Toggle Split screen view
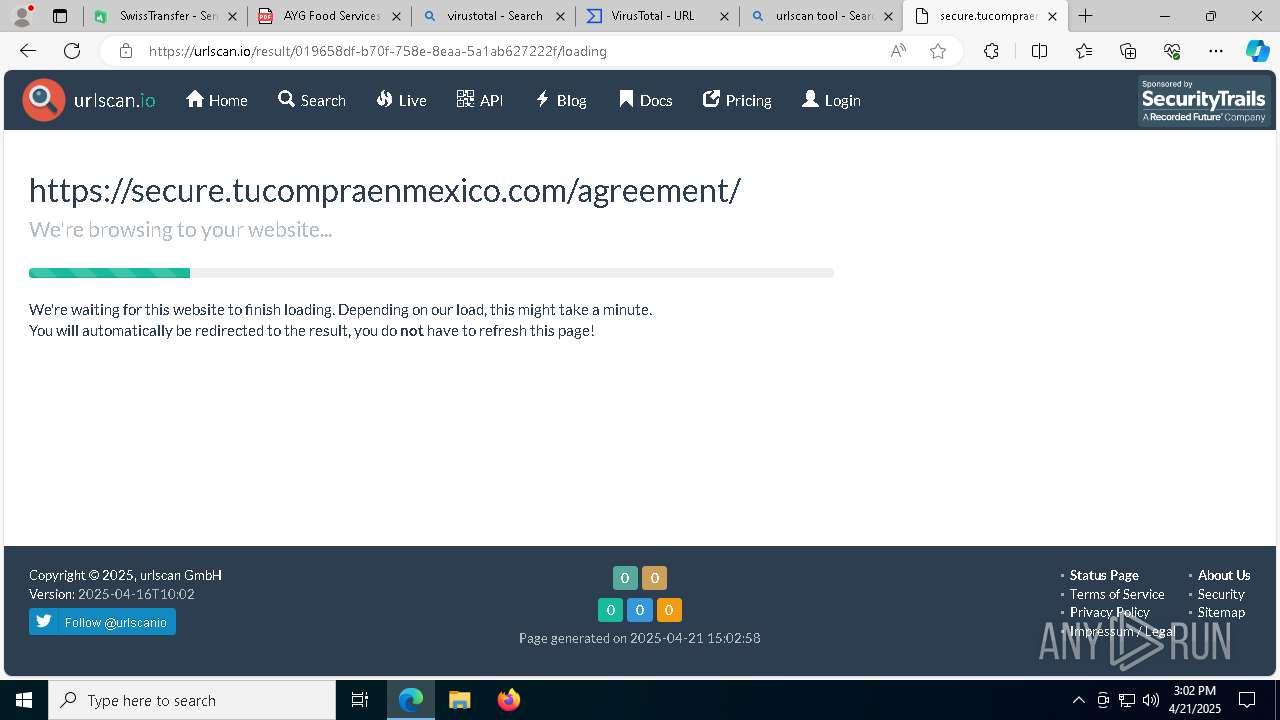This screenshot has height=720, width=1280. pos(1039,51)
